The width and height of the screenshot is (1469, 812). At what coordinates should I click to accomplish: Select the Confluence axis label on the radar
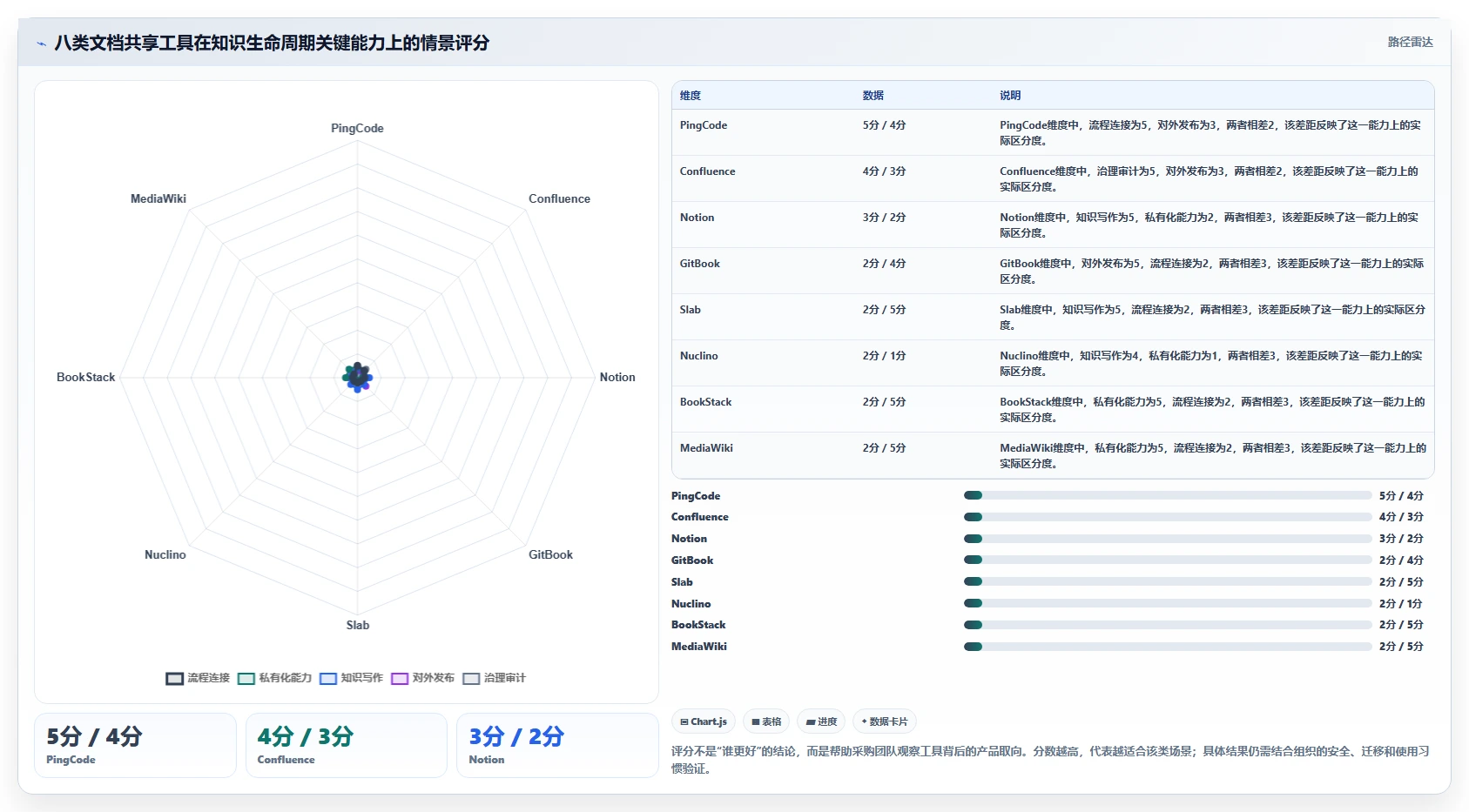(x=559, y=198)
